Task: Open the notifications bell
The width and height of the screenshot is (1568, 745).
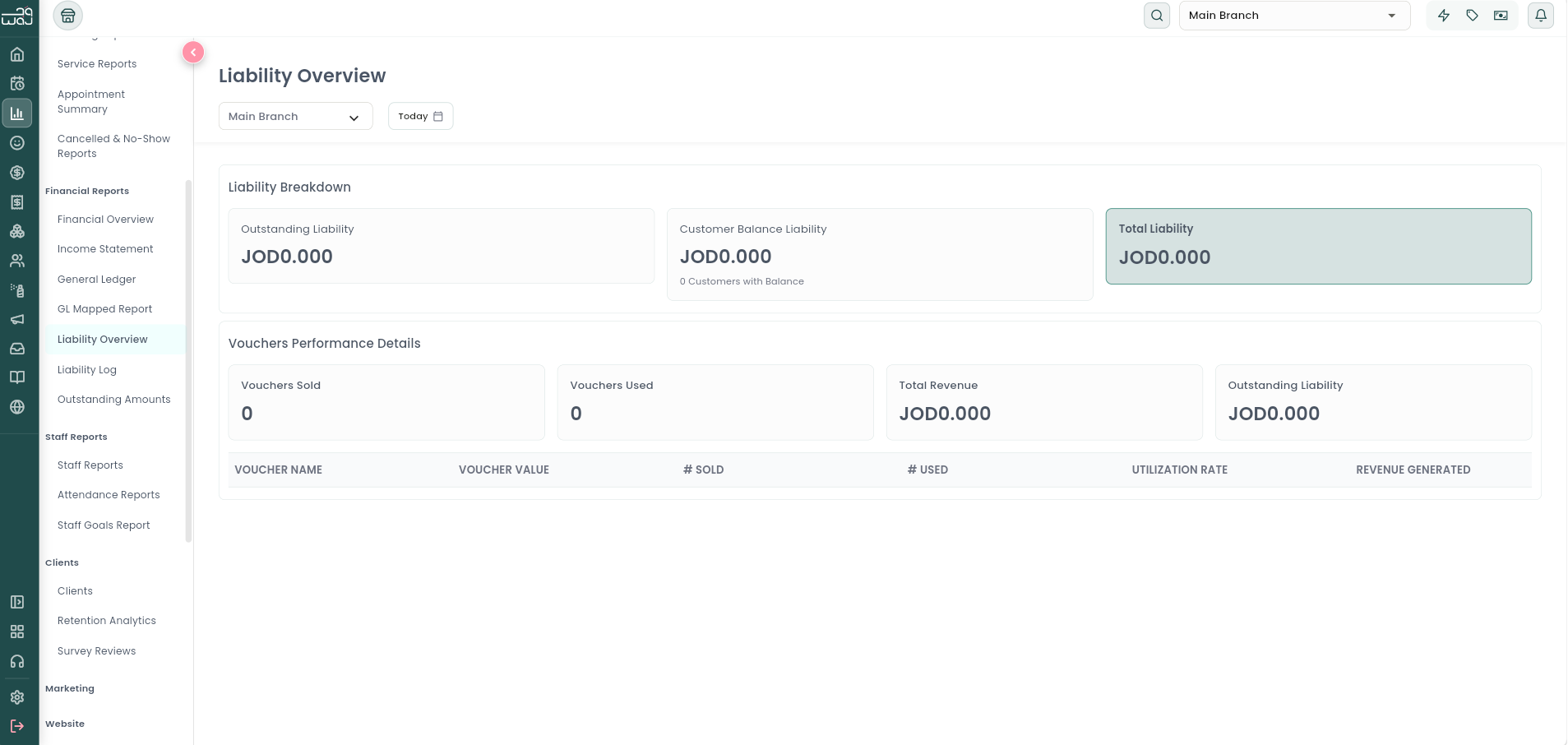Action: (x=1541, y=16)
